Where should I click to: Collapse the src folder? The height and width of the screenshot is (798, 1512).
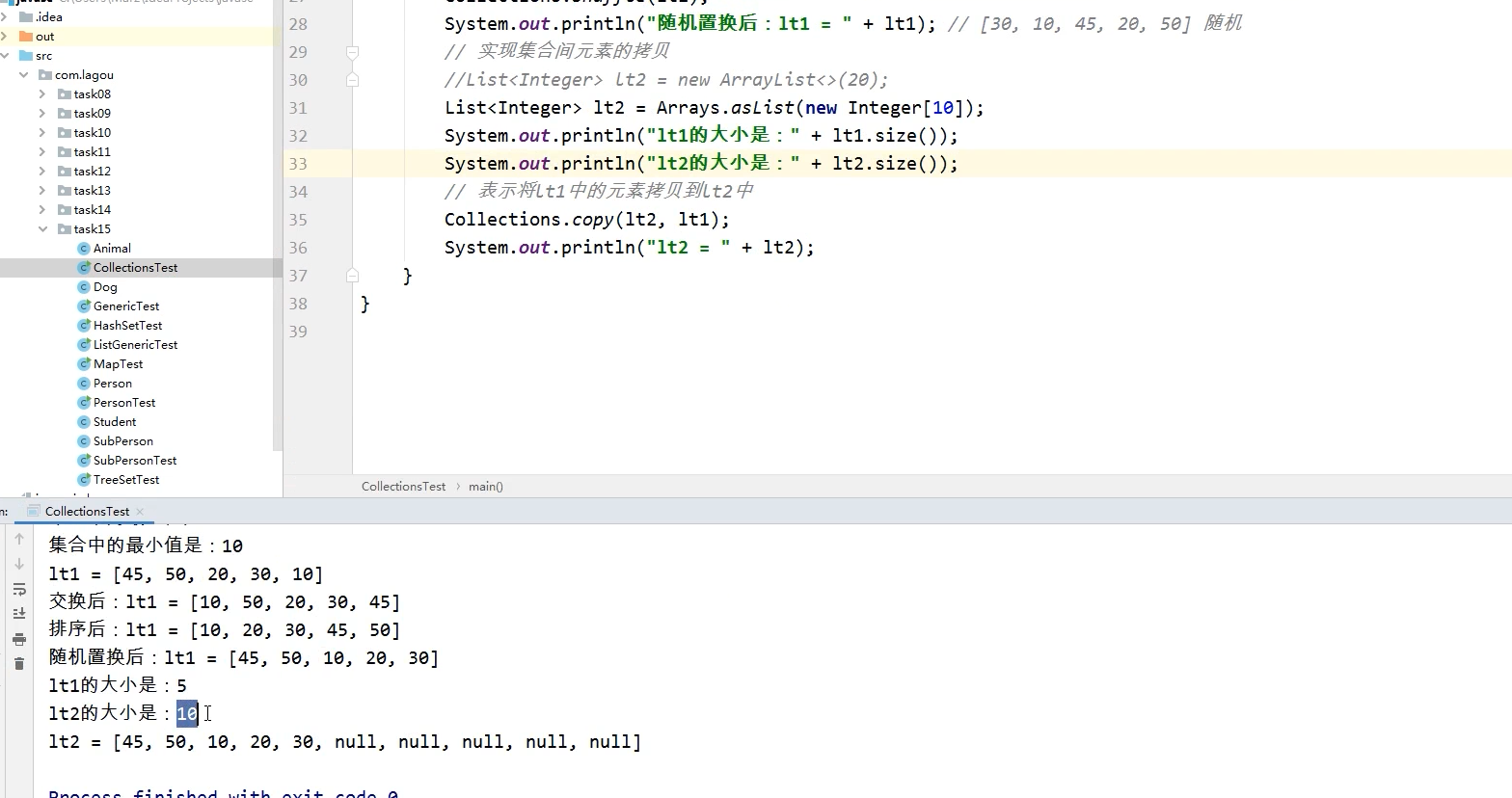coord(5,56)
